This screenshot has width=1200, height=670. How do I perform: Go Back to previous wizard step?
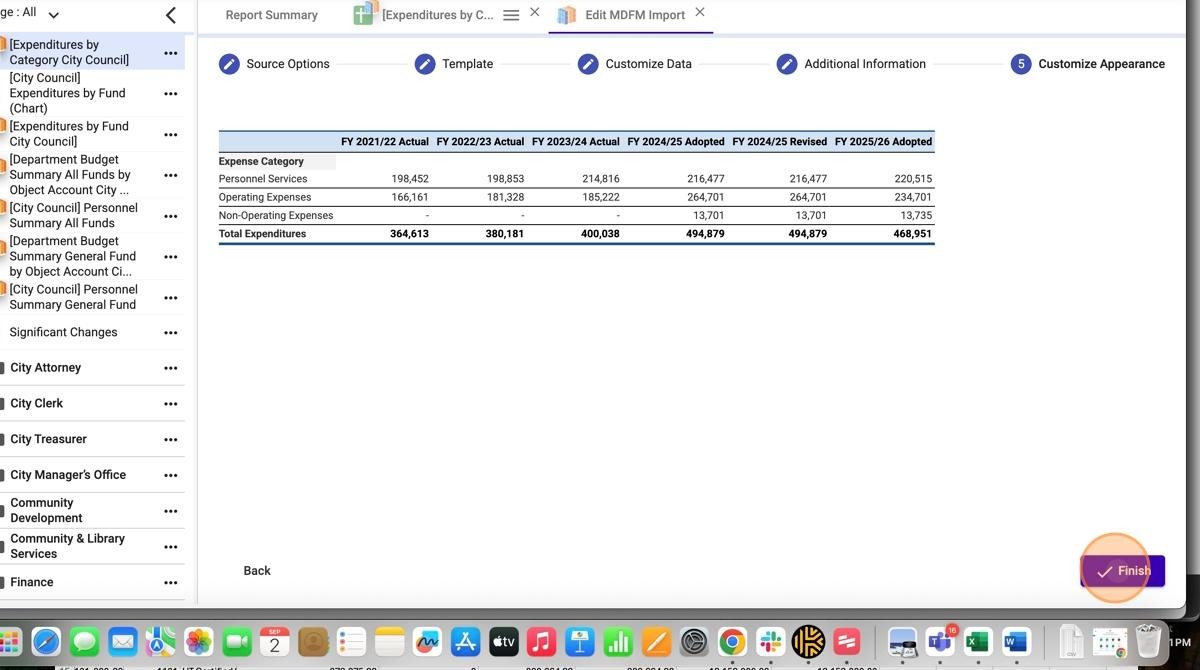click(257, 571)
